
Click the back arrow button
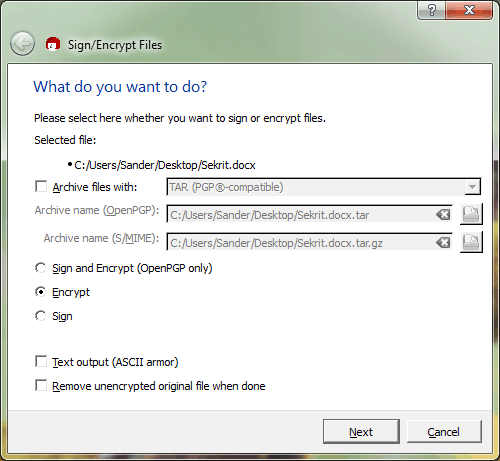22,43
